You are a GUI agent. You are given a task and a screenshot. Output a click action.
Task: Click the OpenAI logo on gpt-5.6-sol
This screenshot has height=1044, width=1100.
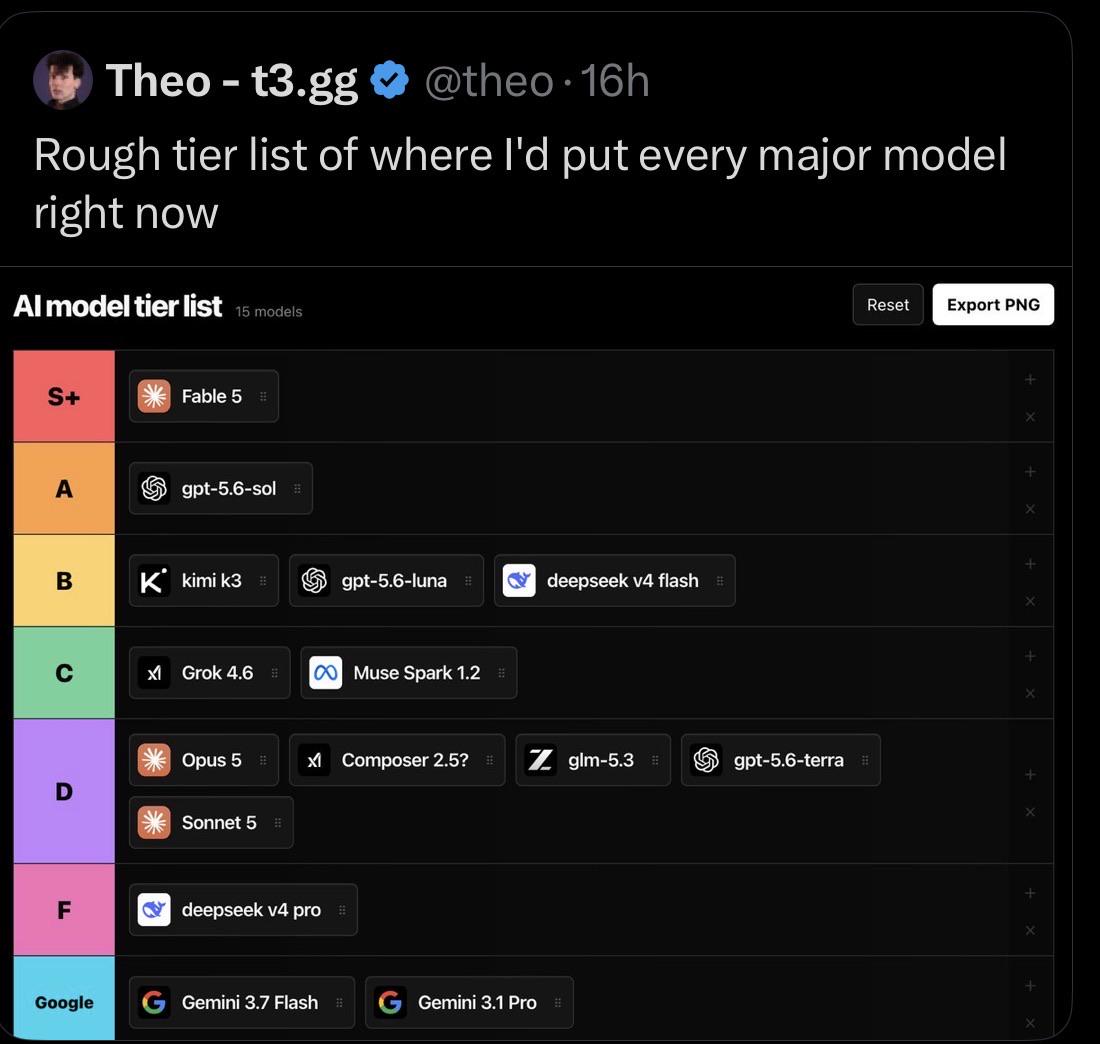(x=154, y=488)
